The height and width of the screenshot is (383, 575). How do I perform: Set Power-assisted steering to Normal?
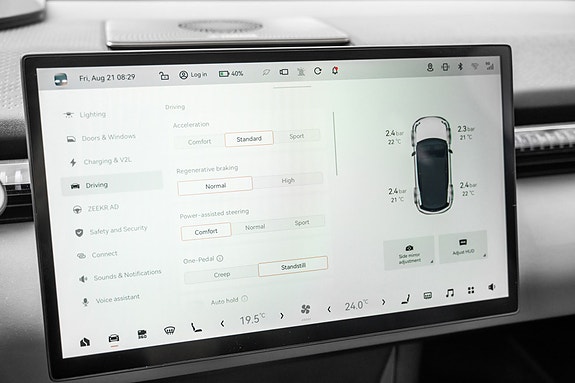pos(255,227)
